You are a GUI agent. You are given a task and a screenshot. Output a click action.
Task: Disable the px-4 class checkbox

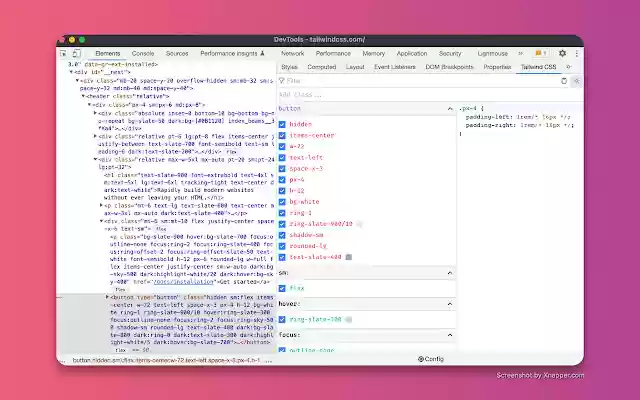tap(282, 180)
